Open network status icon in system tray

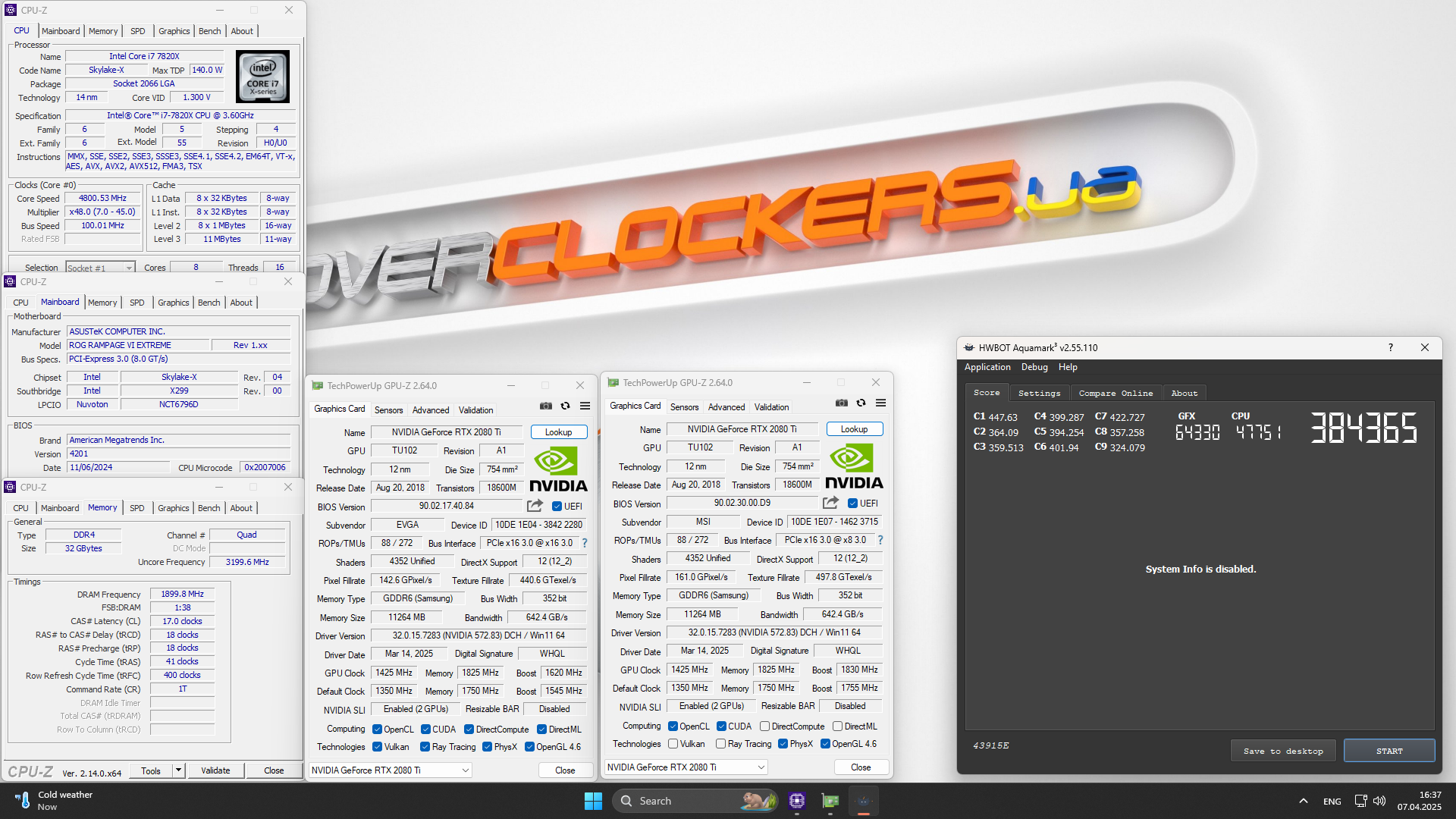click(1361, 801)
